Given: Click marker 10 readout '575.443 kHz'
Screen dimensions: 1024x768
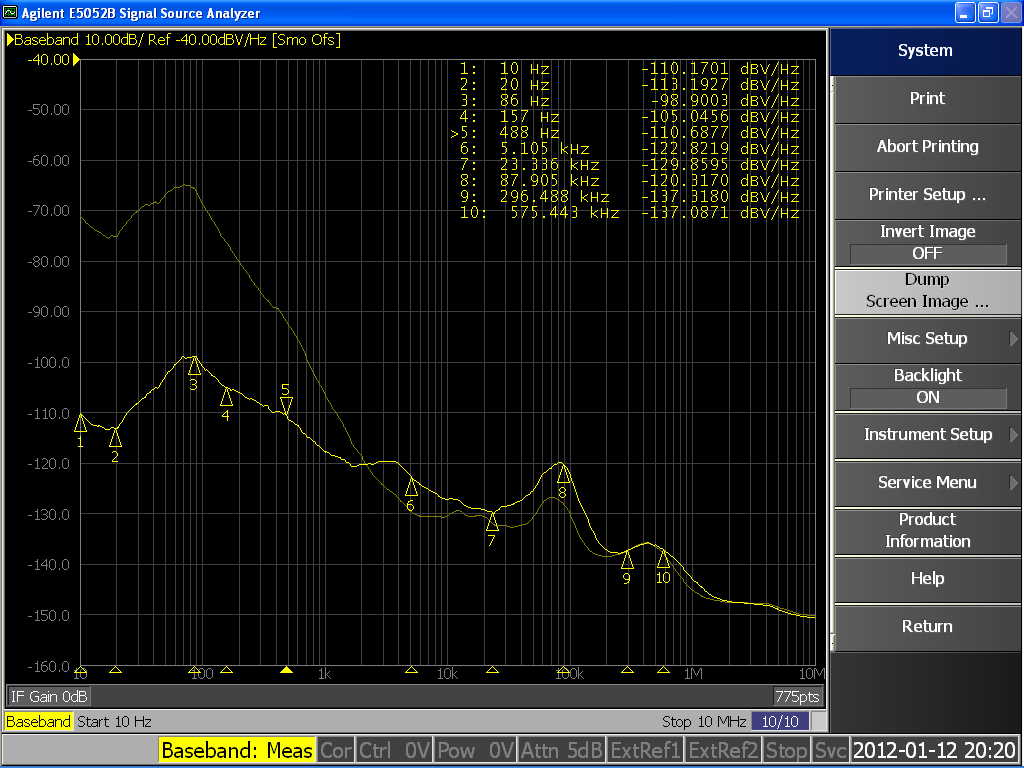Looking at the screenshot, I should (565, 213).
